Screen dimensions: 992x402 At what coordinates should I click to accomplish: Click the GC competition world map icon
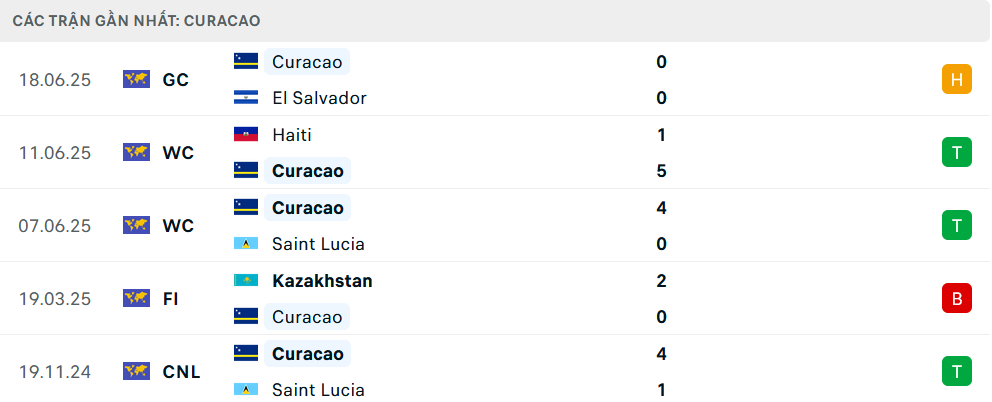click(x=137, y=79)
